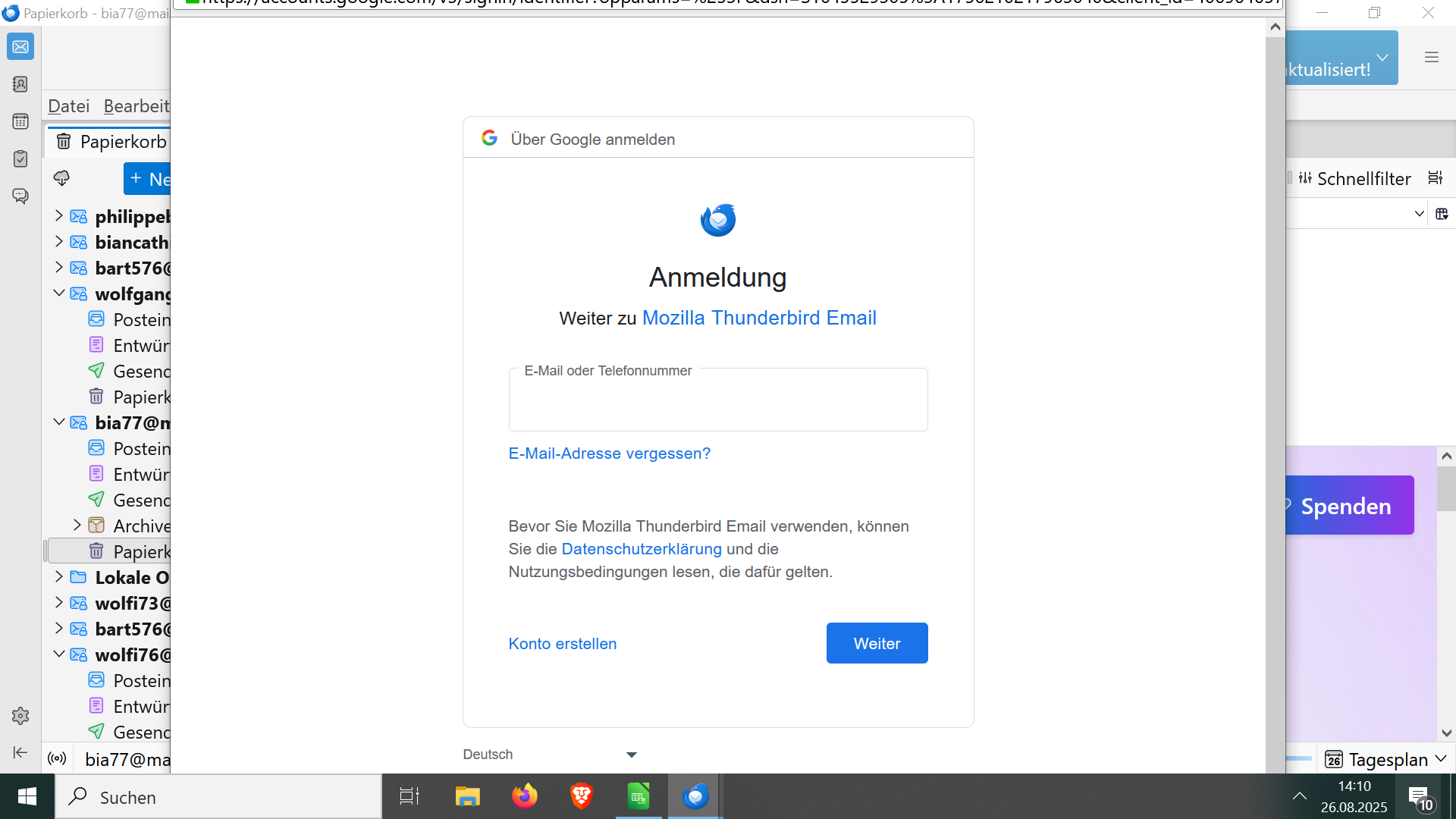Click E-Mail-Adresse vergessen link
This screenshot has height=819, width=1456.
tap(610, 453)
